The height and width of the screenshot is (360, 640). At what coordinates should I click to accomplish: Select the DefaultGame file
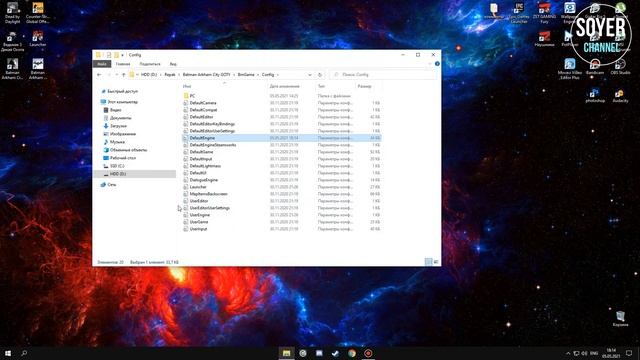201,152
